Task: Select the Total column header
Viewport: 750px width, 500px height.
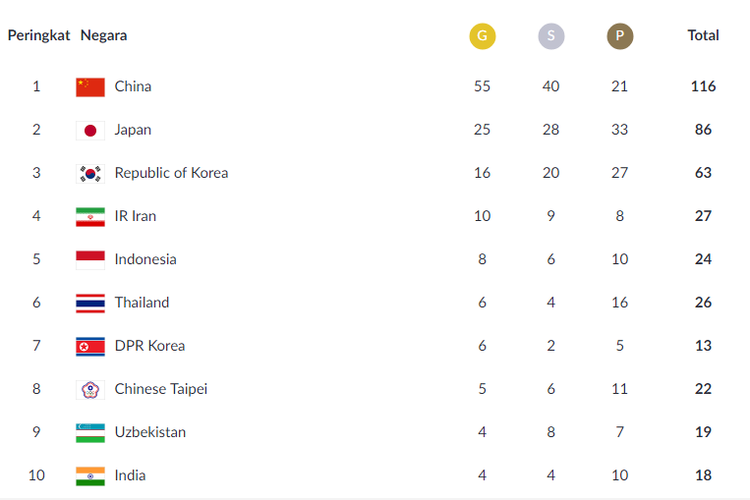Action: 703,35
